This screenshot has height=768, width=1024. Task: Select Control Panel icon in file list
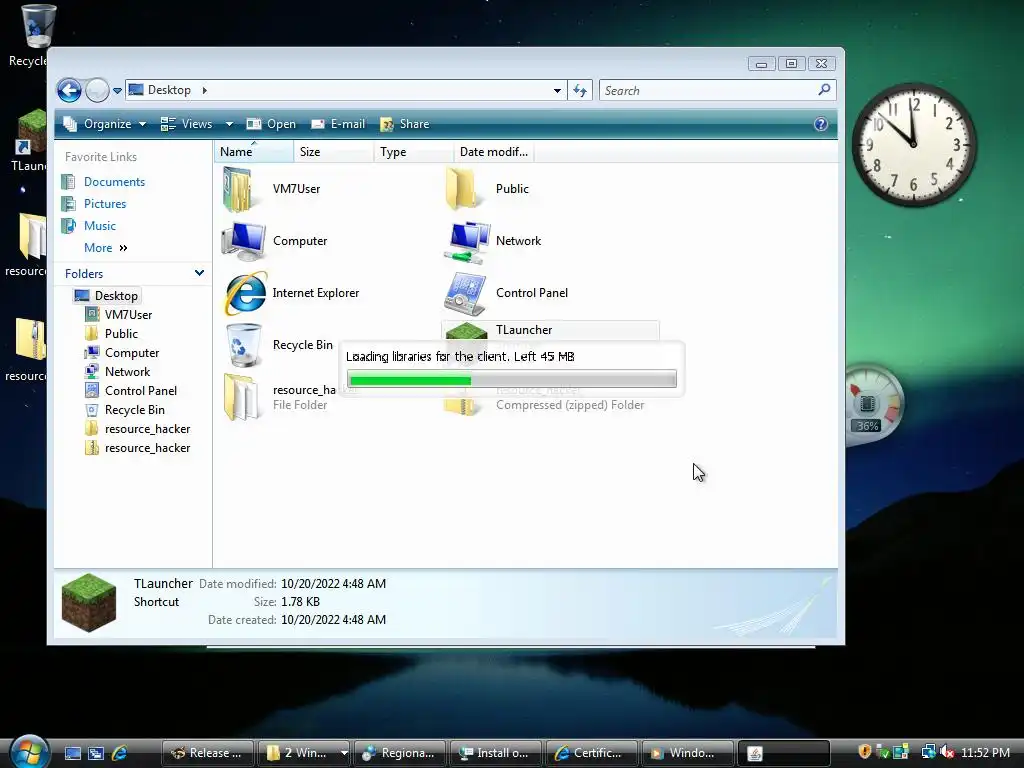click(465, 294)
